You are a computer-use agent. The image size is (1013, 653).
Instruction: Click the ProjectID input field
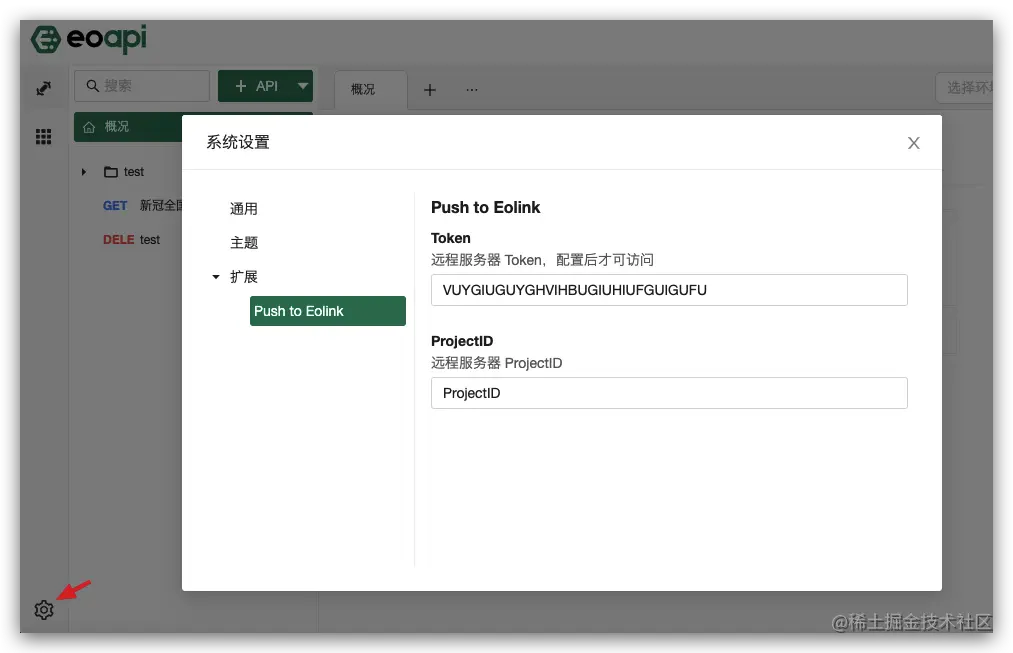pyautogui.click(x=669, y=393)
